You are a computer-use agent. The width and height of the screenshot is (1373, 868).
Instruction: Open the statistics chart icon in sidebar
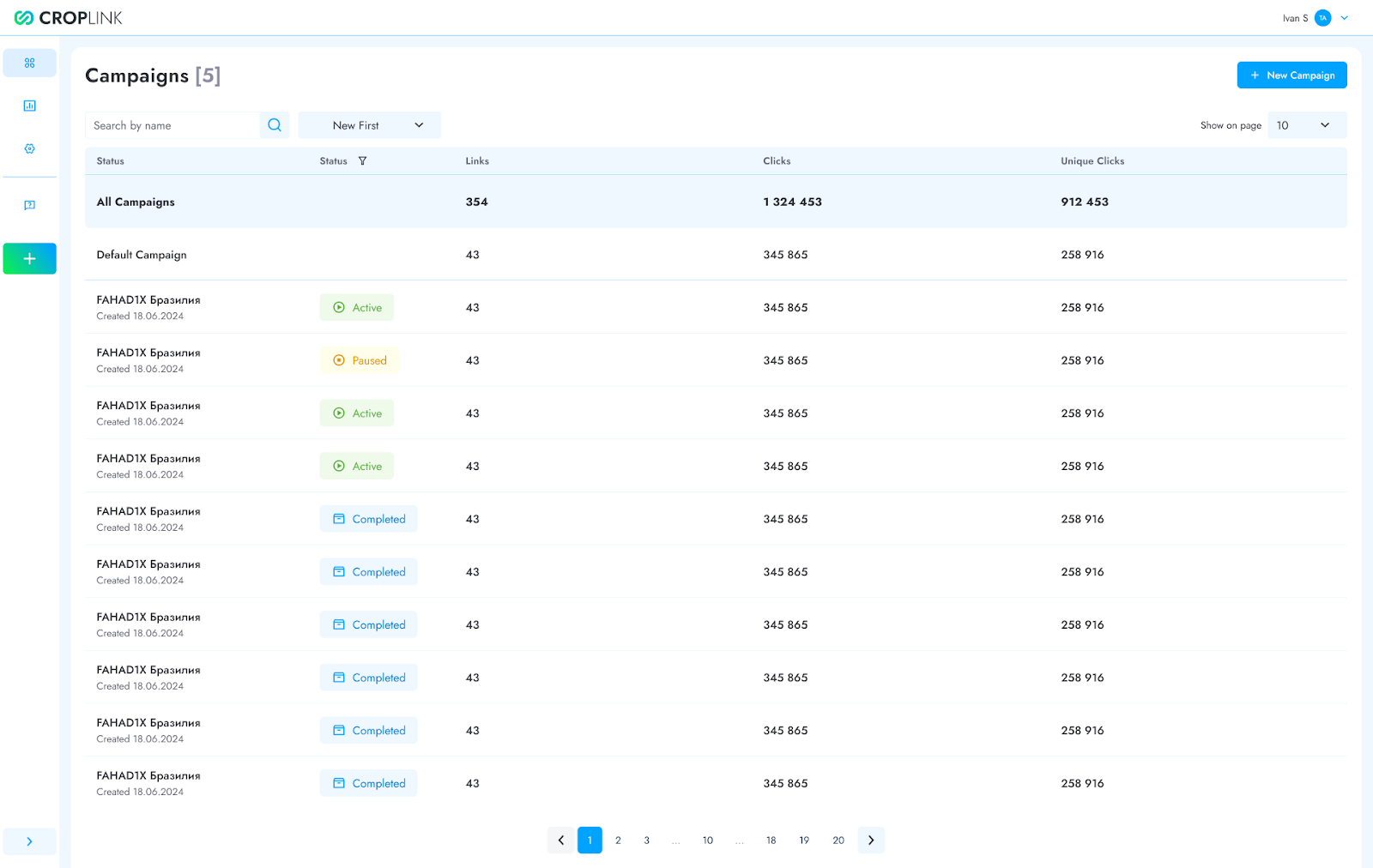coord(29,106)
